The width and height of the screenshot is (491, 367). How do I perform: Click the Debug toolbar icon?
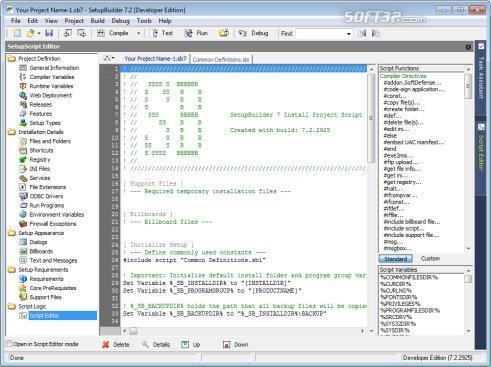pos(243,33)
